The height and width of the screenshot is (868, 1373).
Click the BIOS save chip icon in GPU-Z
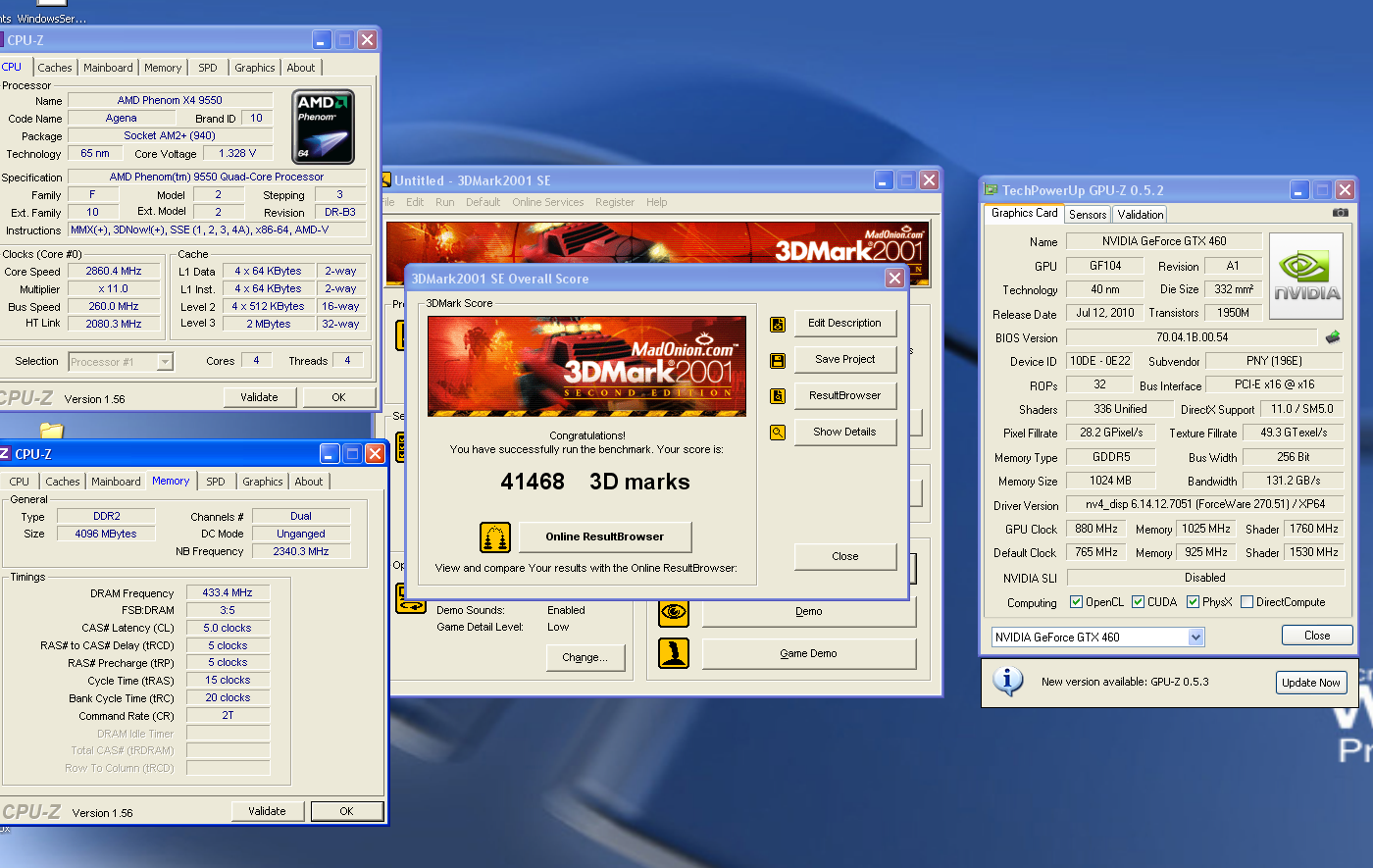pos(1332,337)
